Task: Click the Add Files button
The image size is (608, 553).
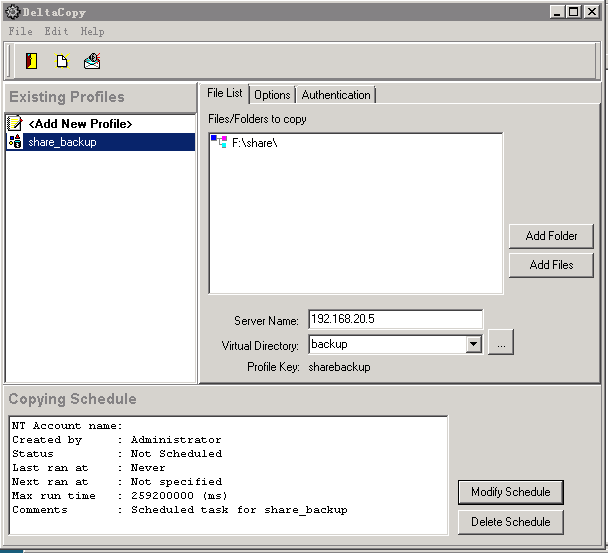Action: pos(551,265)
